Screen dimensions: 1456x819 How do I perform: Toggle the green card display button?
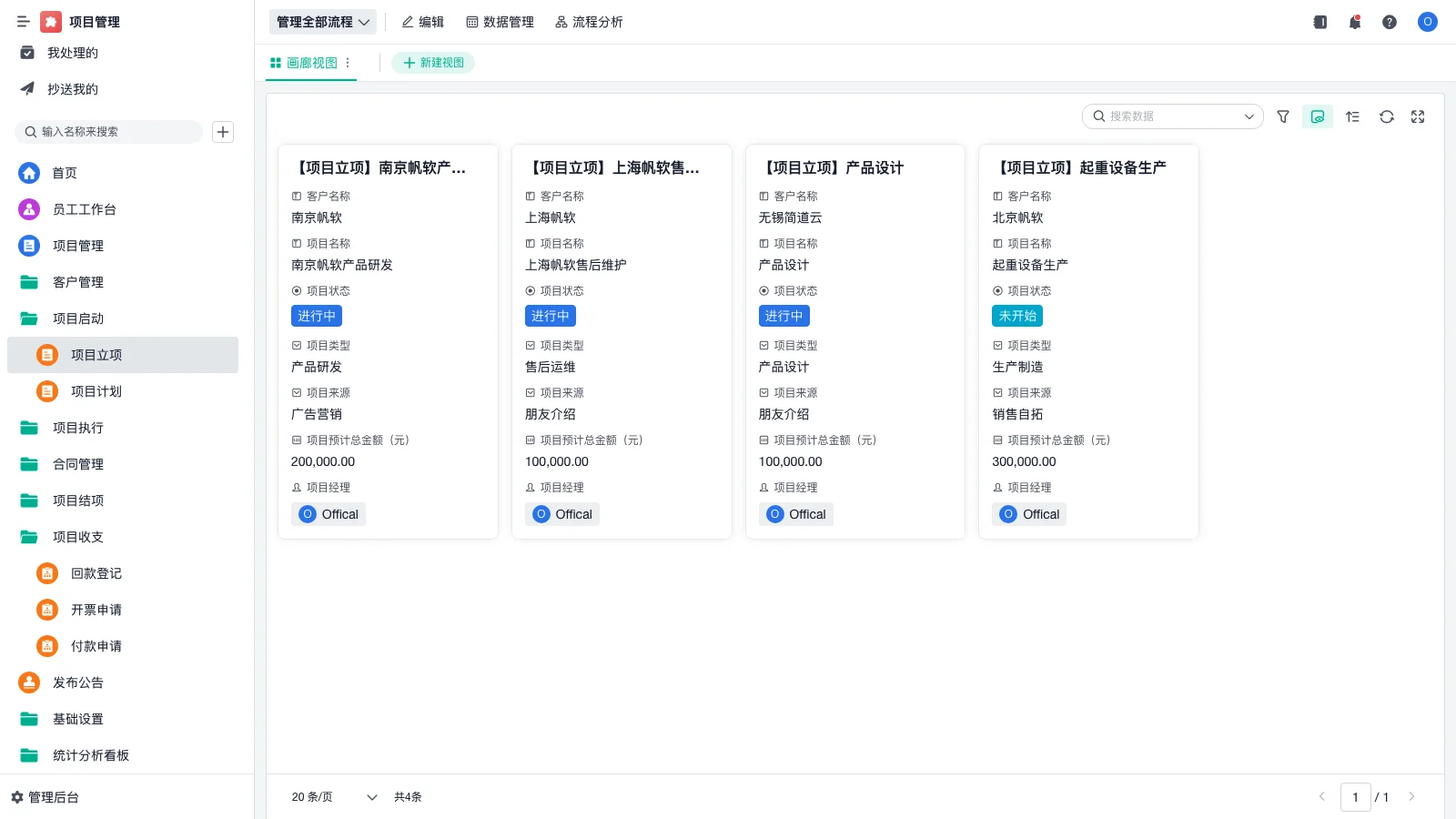[1317, 116]
